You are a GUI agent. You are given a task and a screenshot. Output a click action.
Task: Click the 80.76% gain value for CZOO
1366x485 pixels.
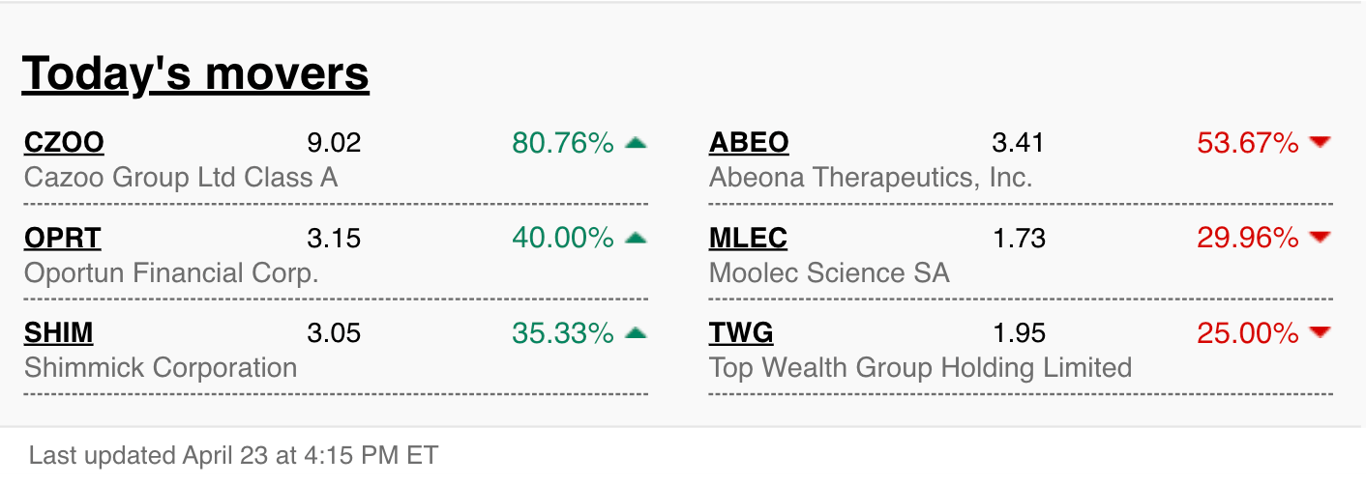pyautogui.click(x=563, y=143)
